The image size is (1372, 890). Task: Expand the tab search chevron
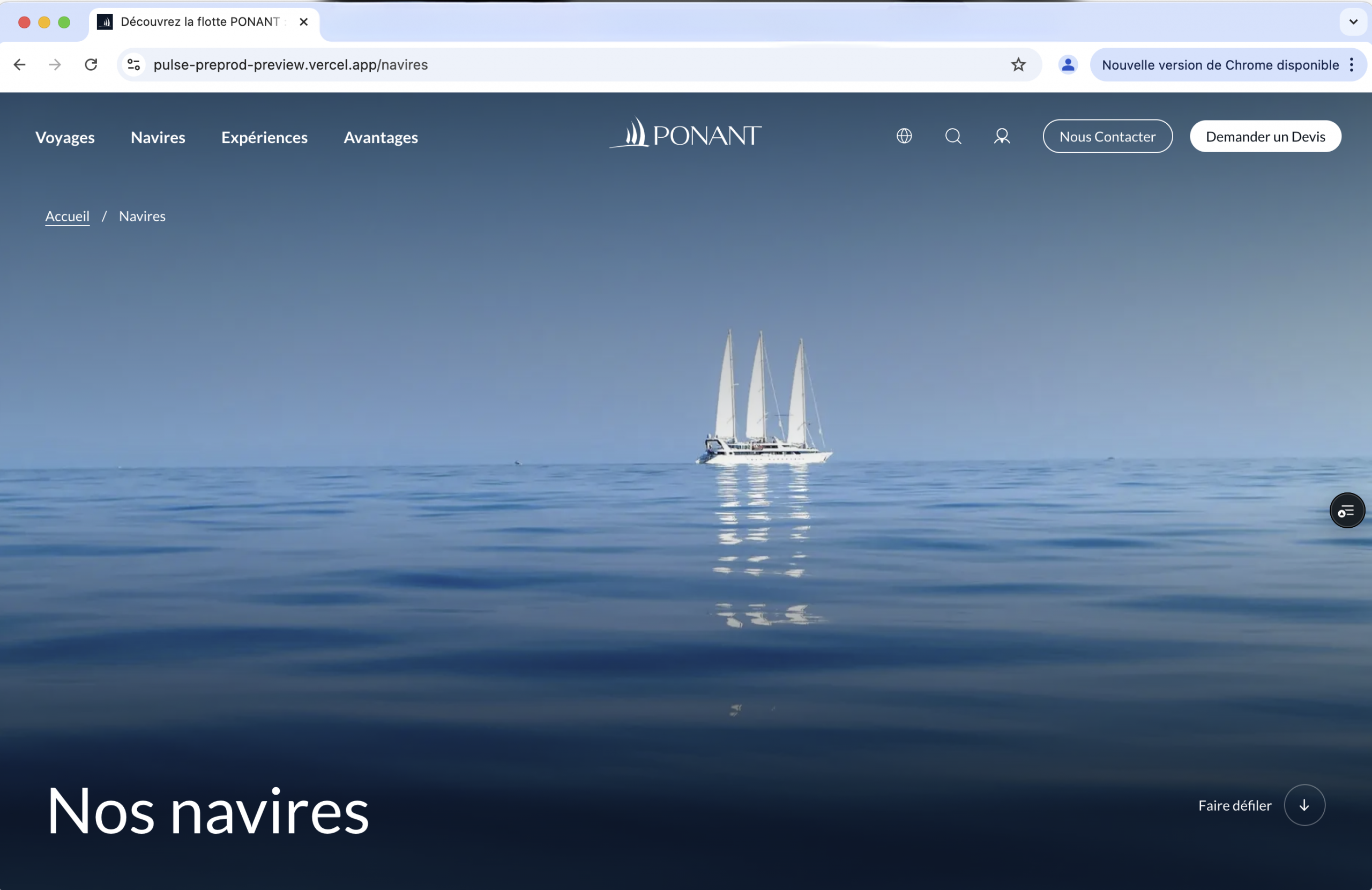tap(1353, 22)
